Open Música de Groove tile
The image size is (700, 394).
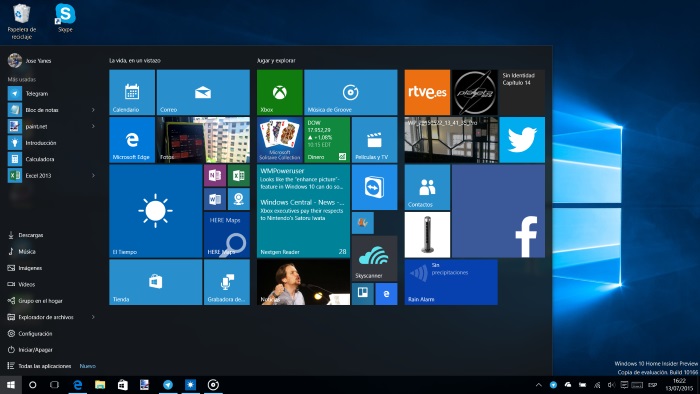pyautogui.click(x=350, y=92)
